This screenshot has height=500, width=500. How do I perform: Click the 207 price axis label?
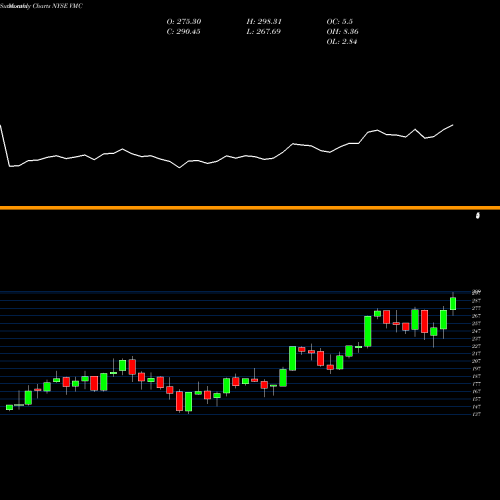pos(476,361)
